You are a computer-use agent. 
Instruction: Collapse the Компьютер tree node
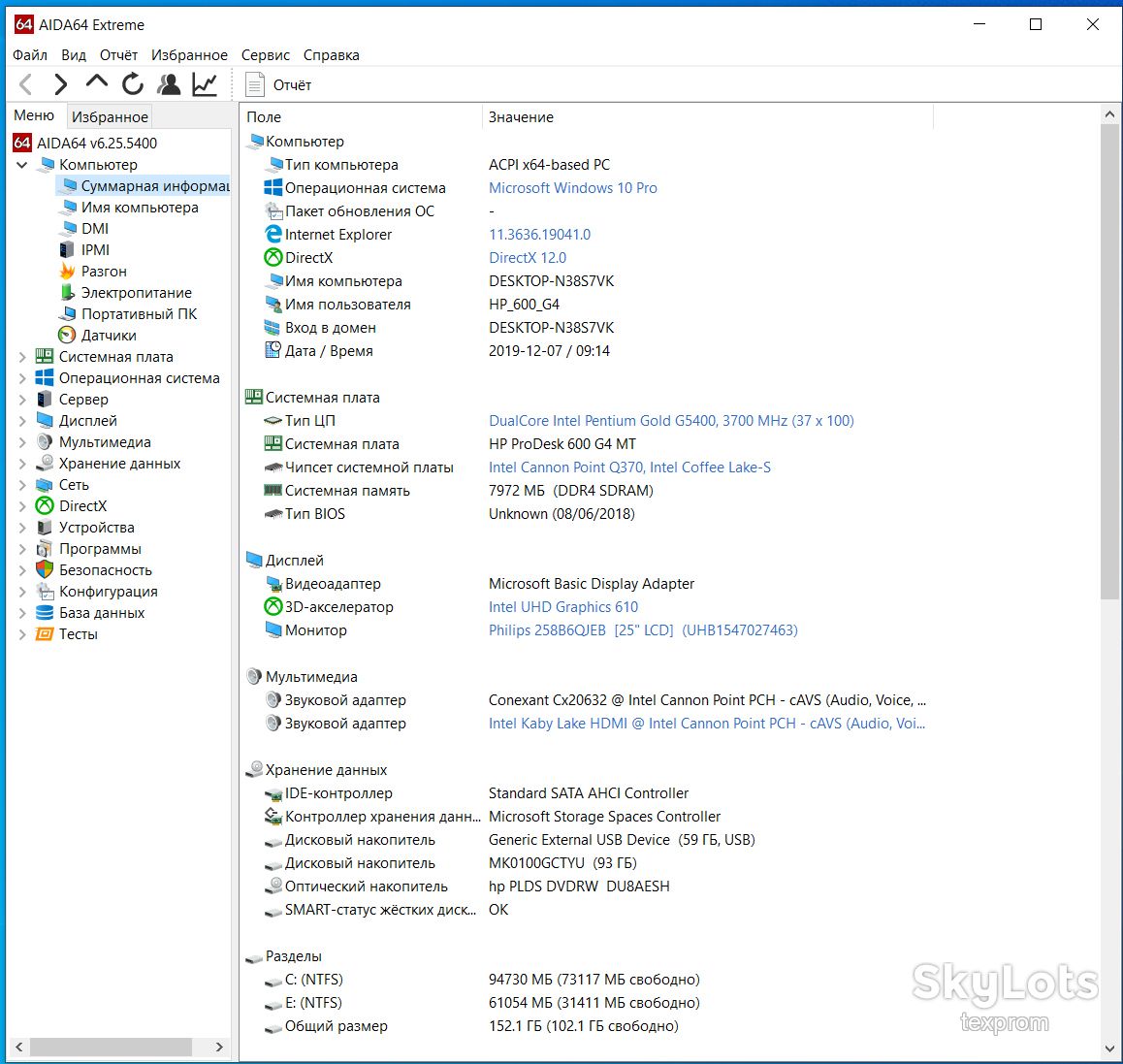pos(21,165)
